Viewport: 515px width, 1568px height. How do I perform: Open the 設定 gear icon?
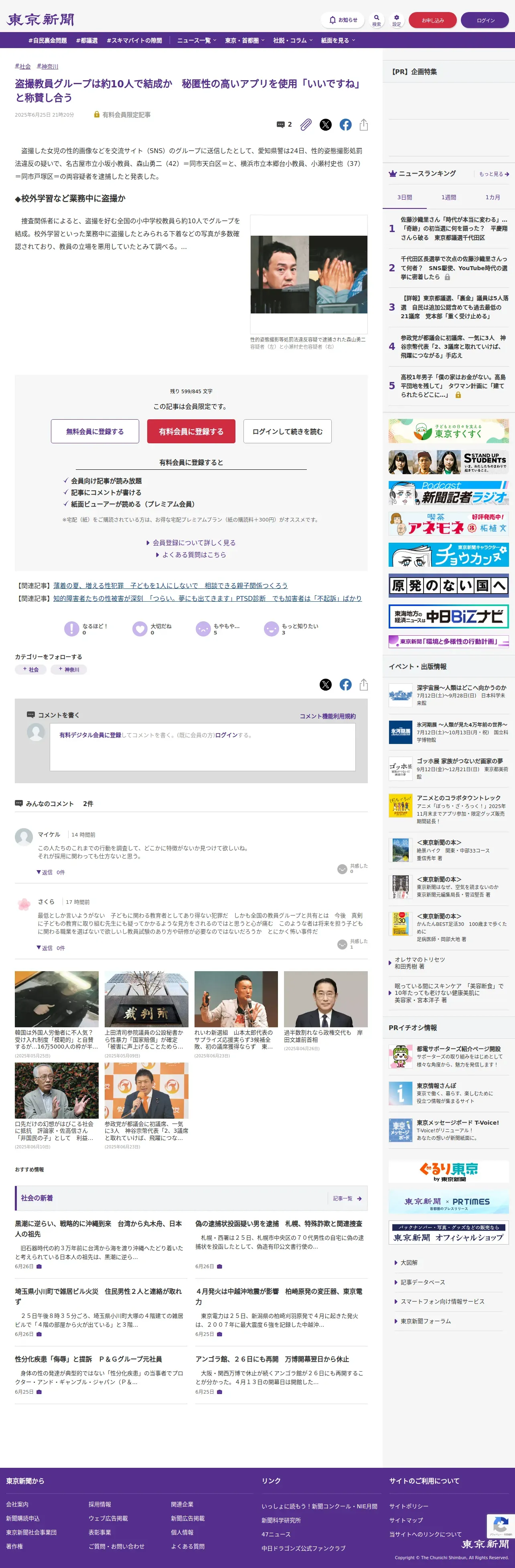click(397, 20)
